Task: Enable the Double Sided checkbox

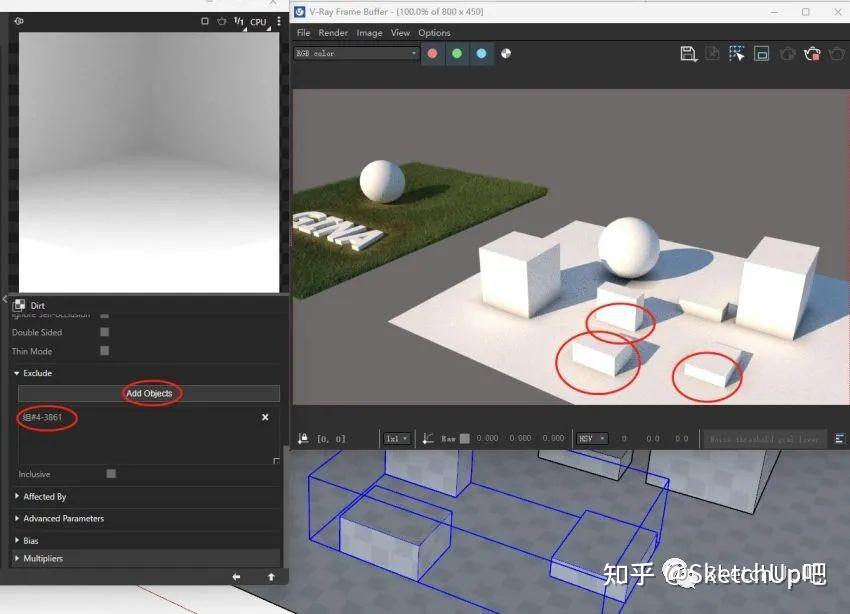Action: click(103, 332)
